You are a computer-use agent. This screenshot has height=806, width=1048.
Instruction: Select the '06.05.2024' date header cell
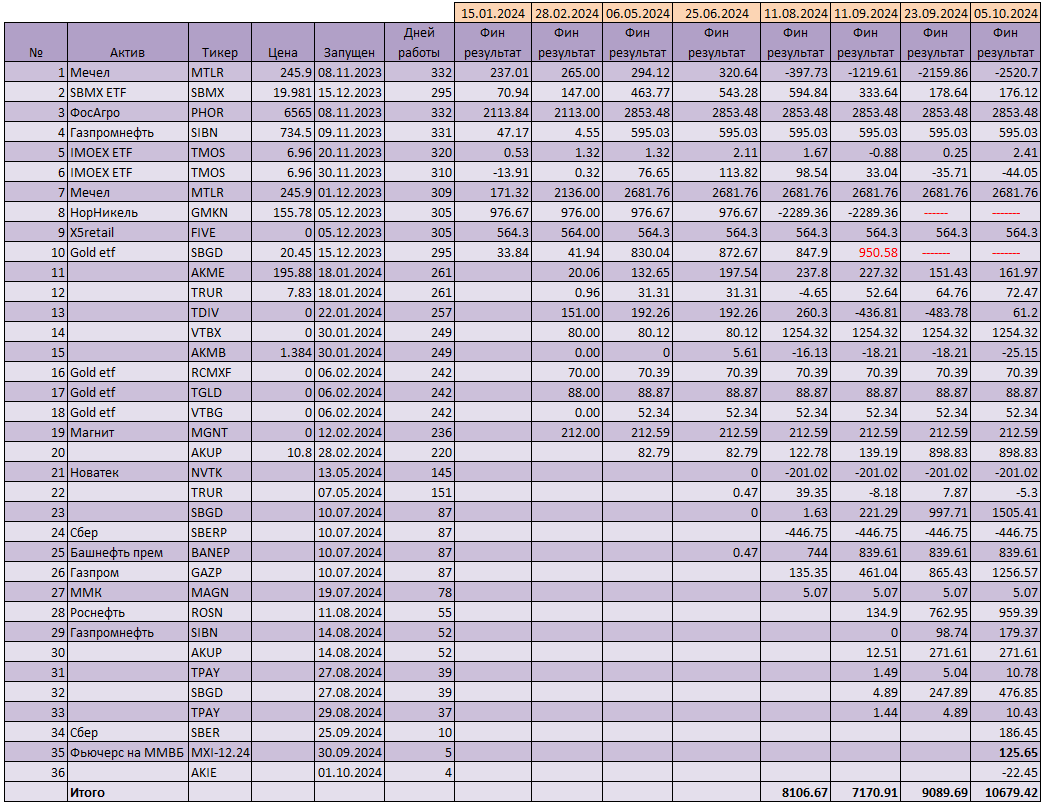[638, 13]
